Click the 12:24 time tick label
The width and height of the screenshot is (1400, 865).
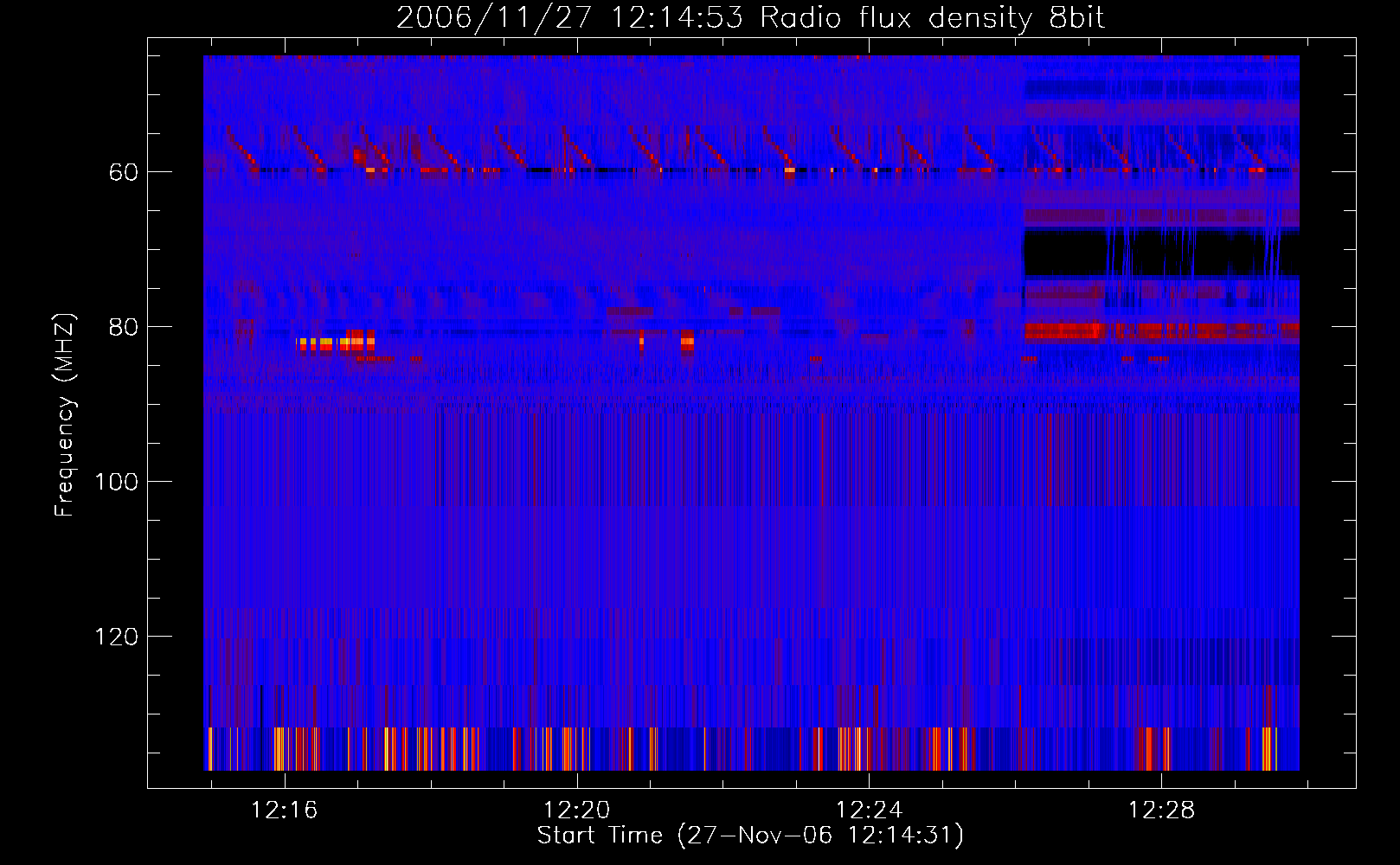[x=870, y=810]
